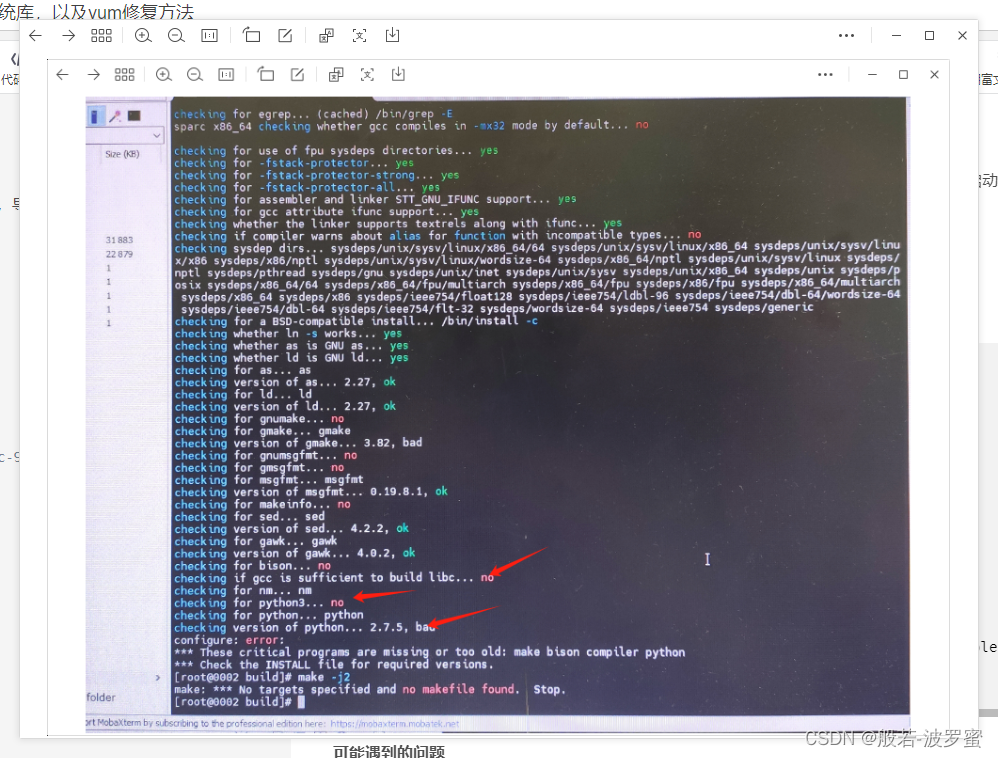Screen dimensions: 998x758
Task: Activate the visual search lens icon on outer toolbar
Action: coord(359,35)
